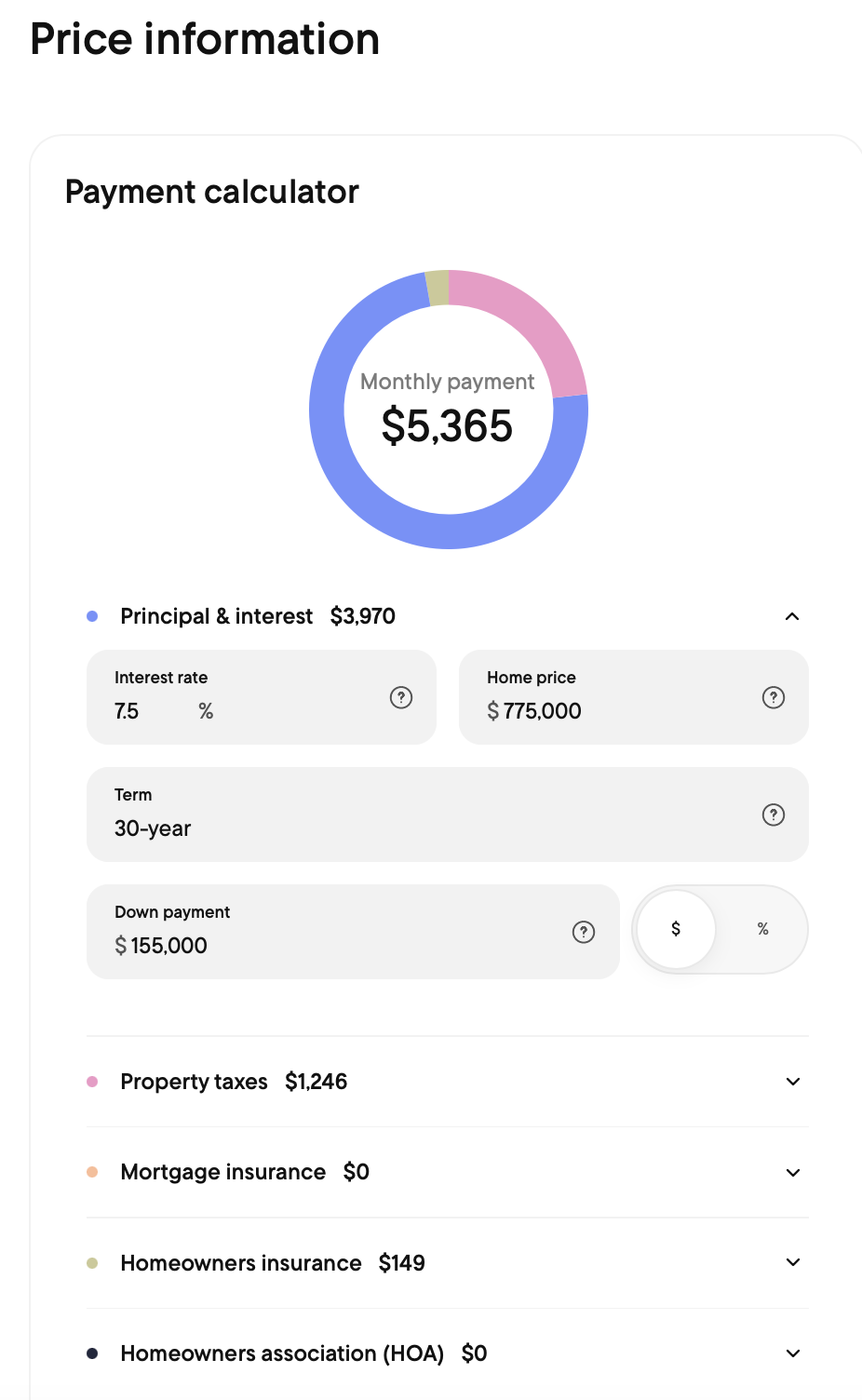Expand the Property taxes section
The height and width of the screenshot is (1400, 862).
(x=792, y=1082)
